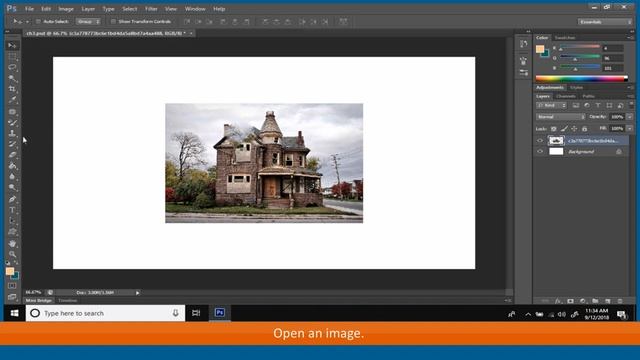The height and width of the screenshot is (360, 640).
Task: Hide the top image layer's eye icon
Action: 540,141
